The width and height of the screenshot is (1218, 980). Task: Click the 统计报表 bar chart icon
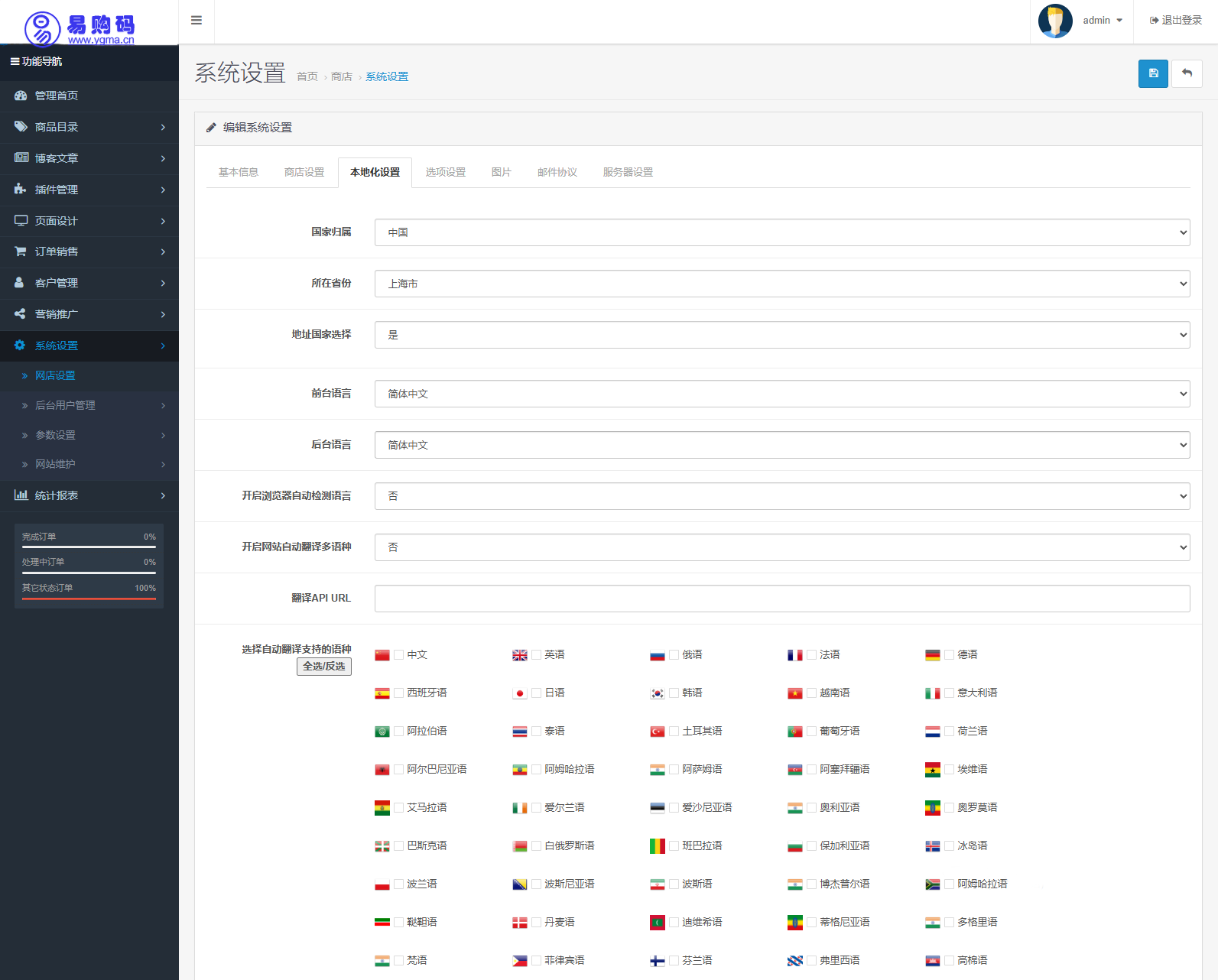click(x=21, y=495)
